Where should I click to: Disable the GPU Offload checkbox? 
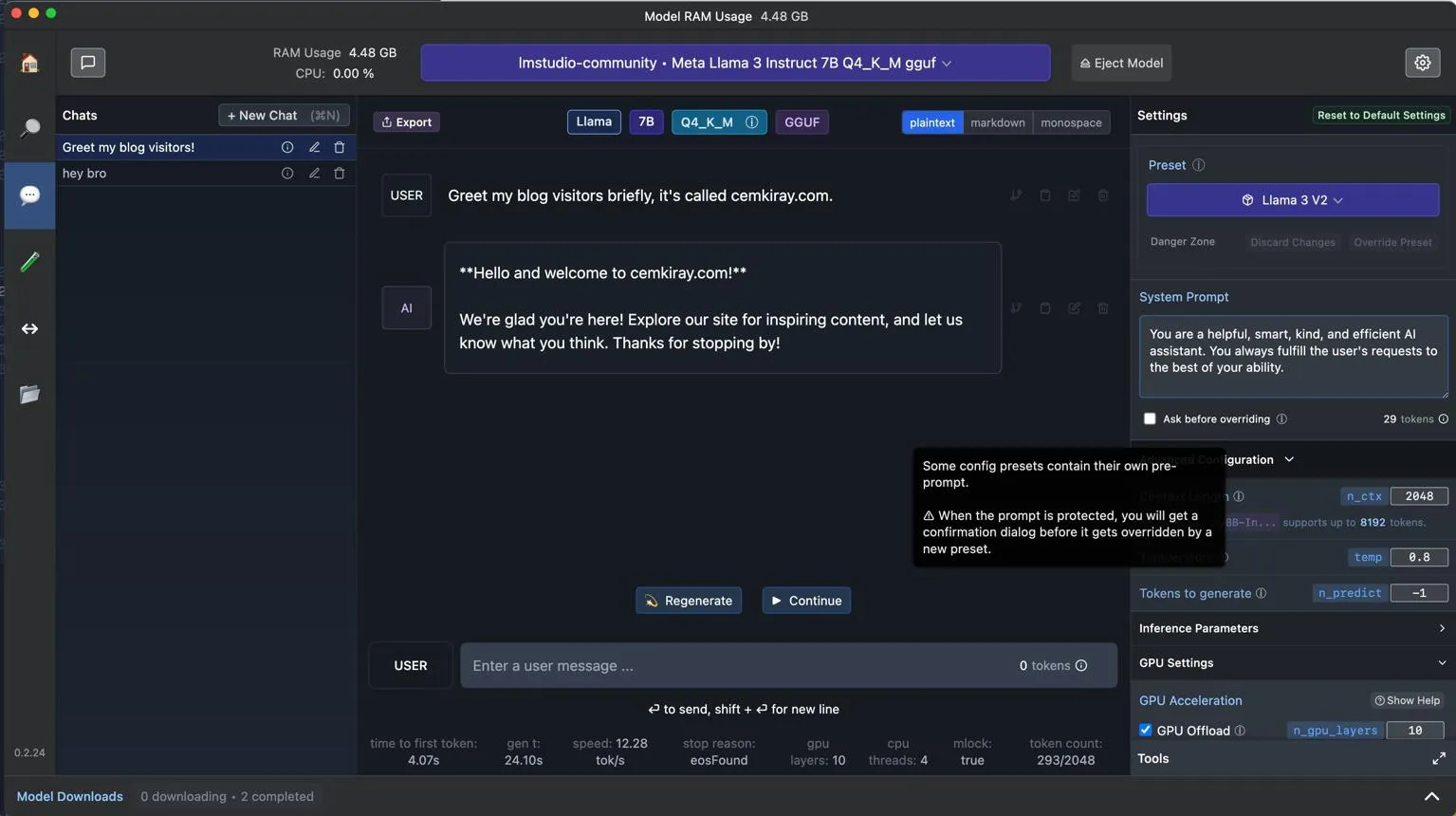coord(1146,731)
